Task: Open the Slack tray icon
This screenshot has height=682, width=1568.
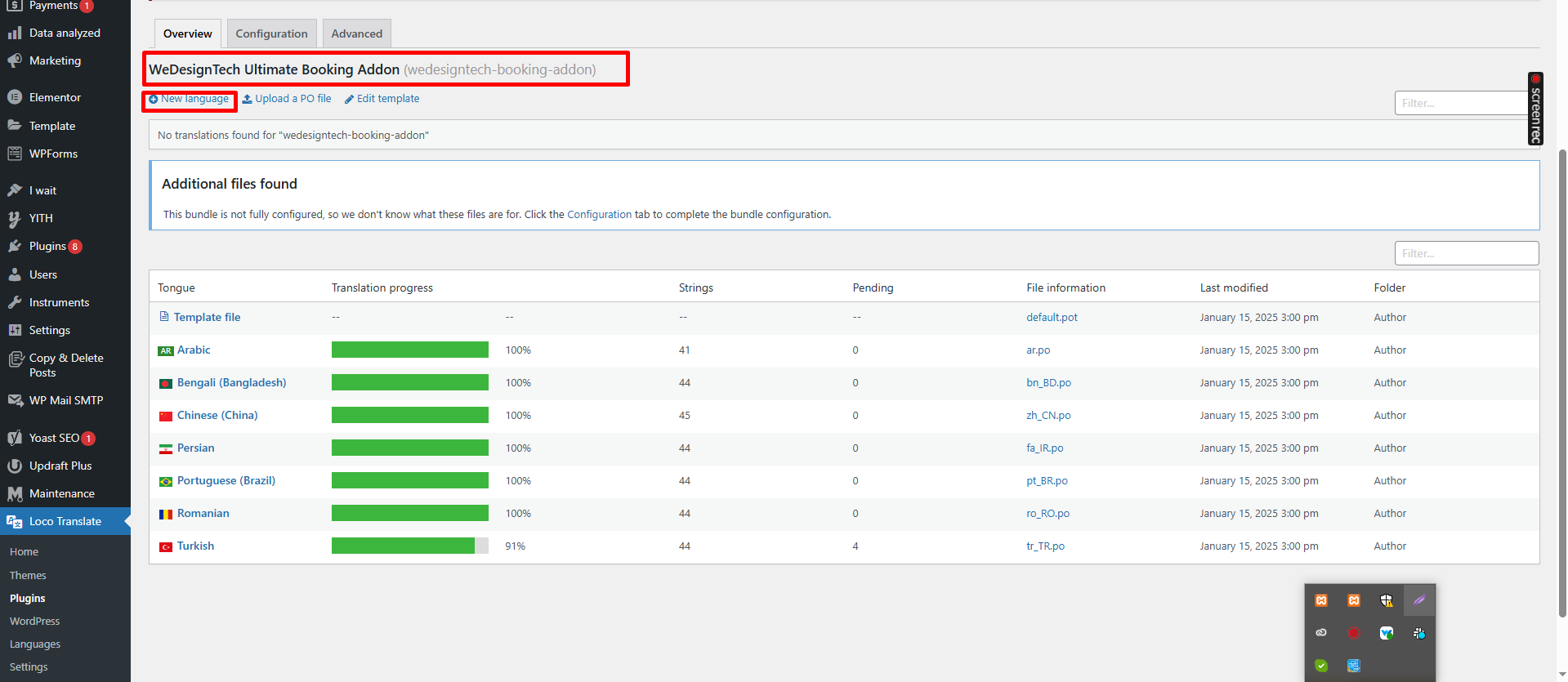Action: pos(1419,633)
